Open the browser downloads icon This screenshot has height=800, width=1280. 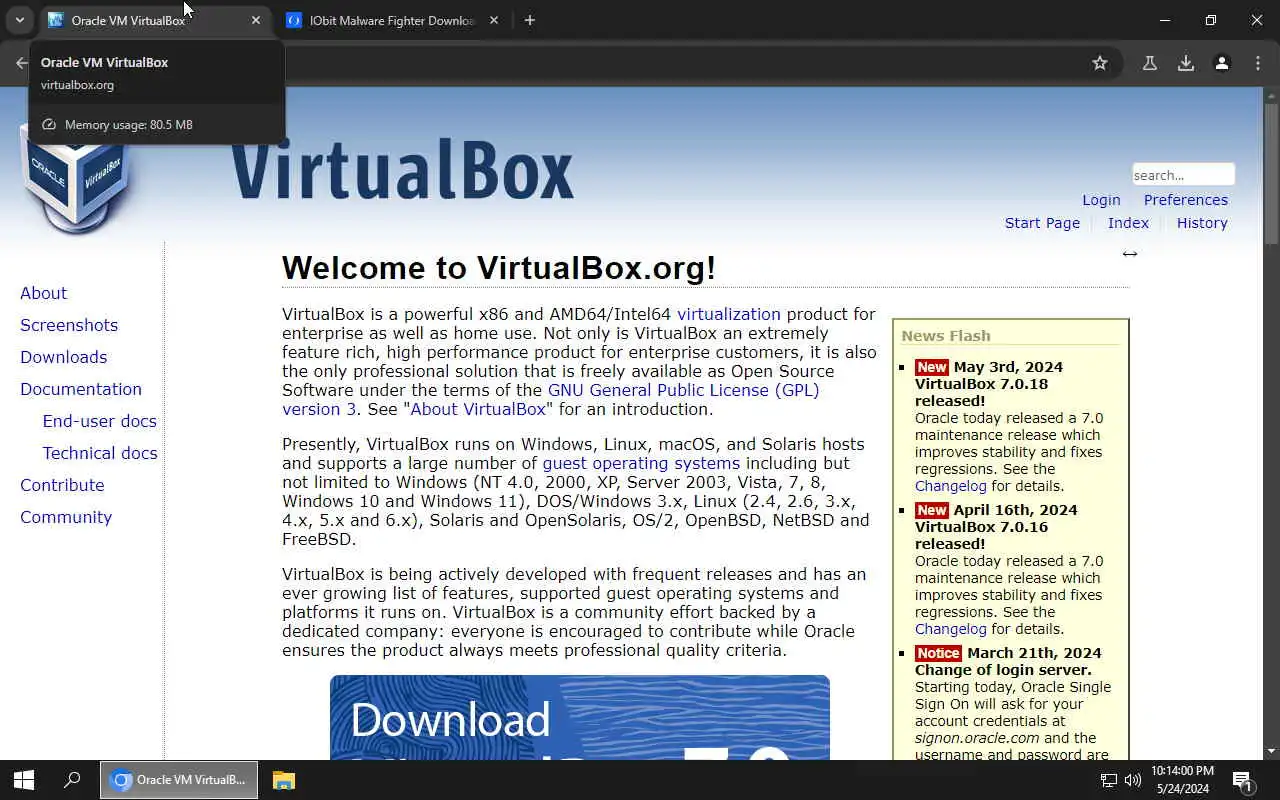click(1186, 63)
